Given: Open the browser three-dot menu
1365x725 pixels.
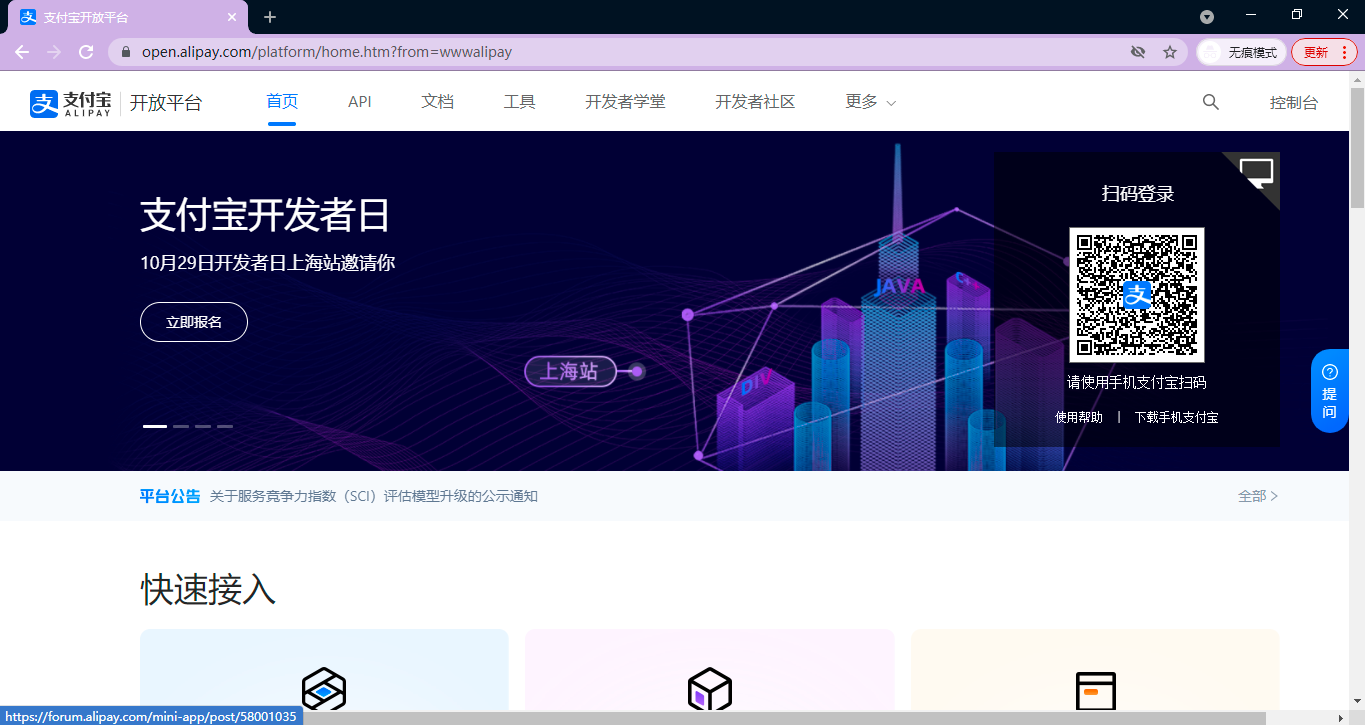Looking at the screenshot, I should pyautogui.click(x=1344, y=52).
